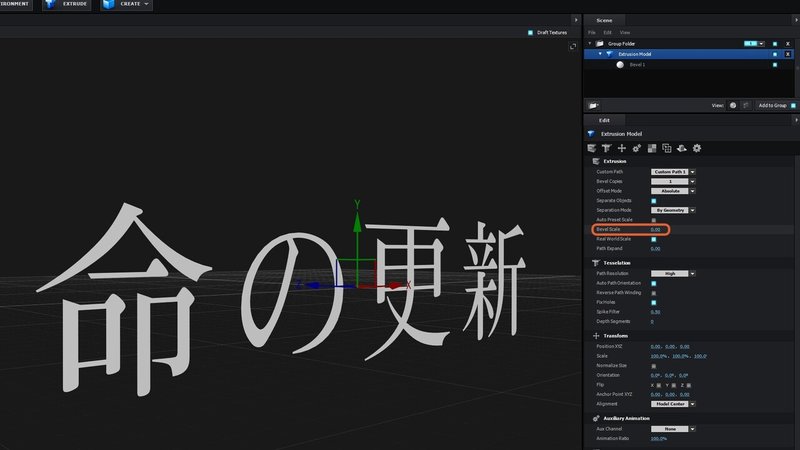Open the Custom Path dropdown
Screen dimensions: 800x450
tap(673, 172)
